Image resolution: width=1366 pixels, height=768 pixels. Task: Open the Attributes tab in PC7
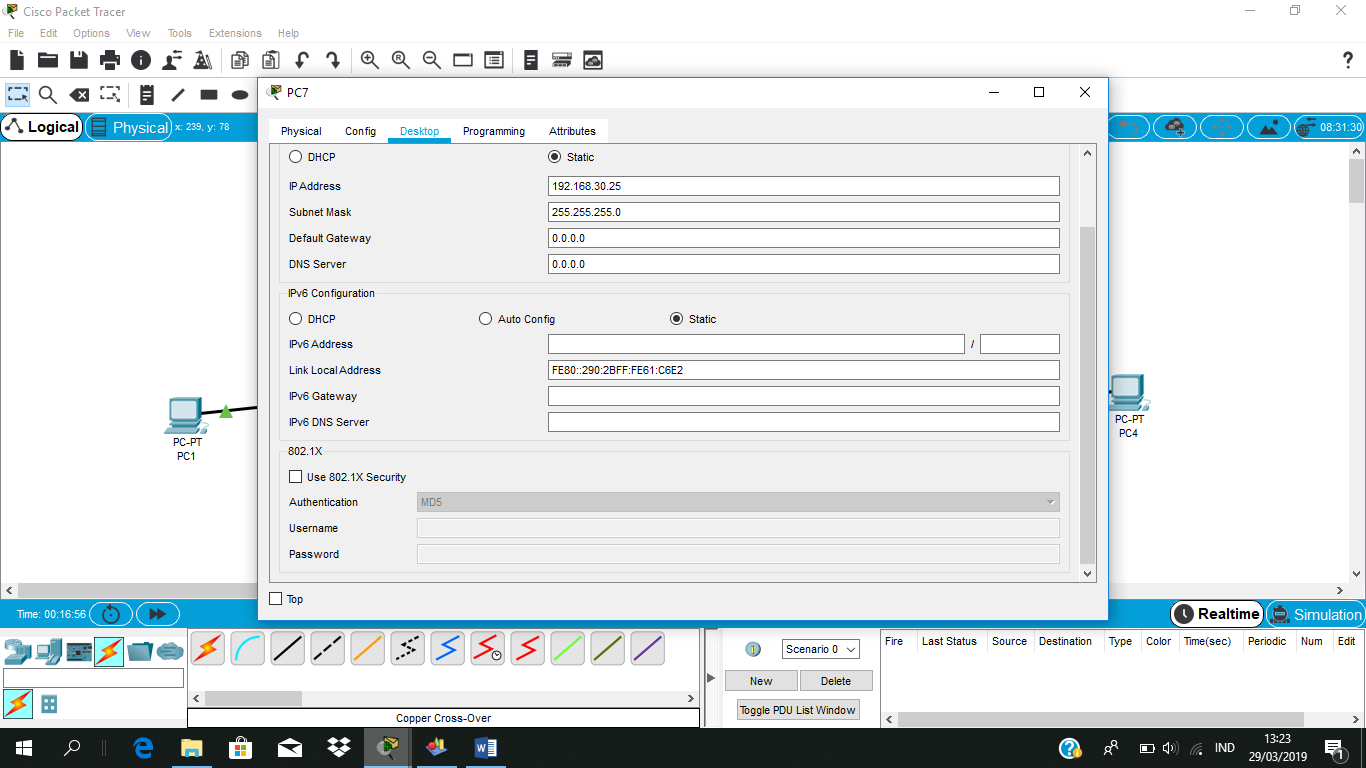(572, 131)
